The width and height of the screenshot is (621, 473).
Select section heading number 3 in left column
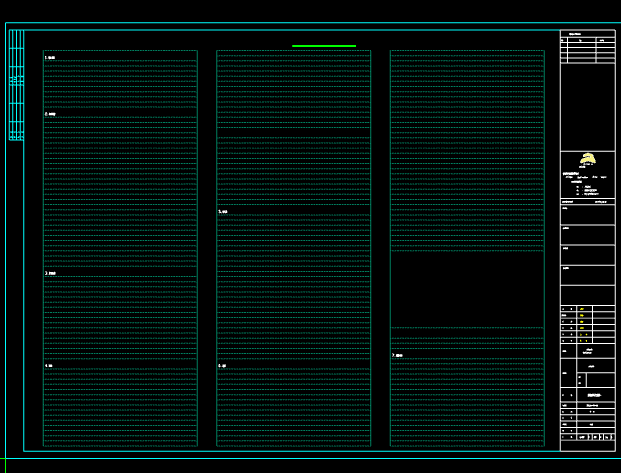[50, 273]
